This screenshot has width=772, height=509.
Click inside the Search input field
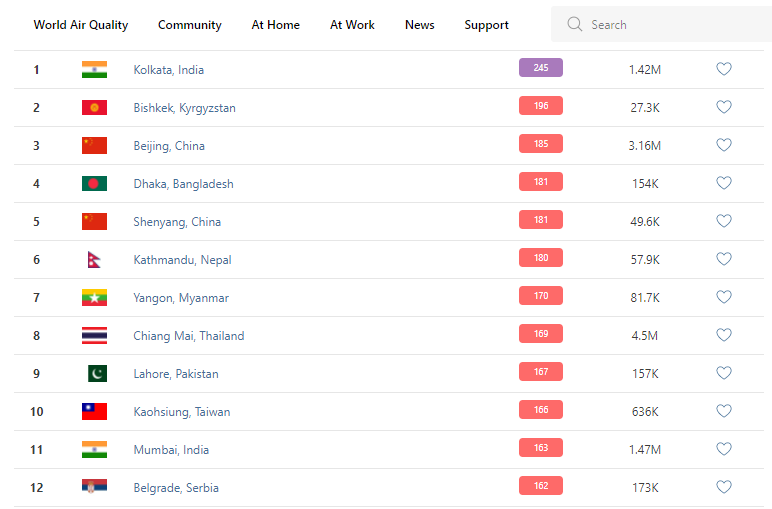[x=670, y=25]
